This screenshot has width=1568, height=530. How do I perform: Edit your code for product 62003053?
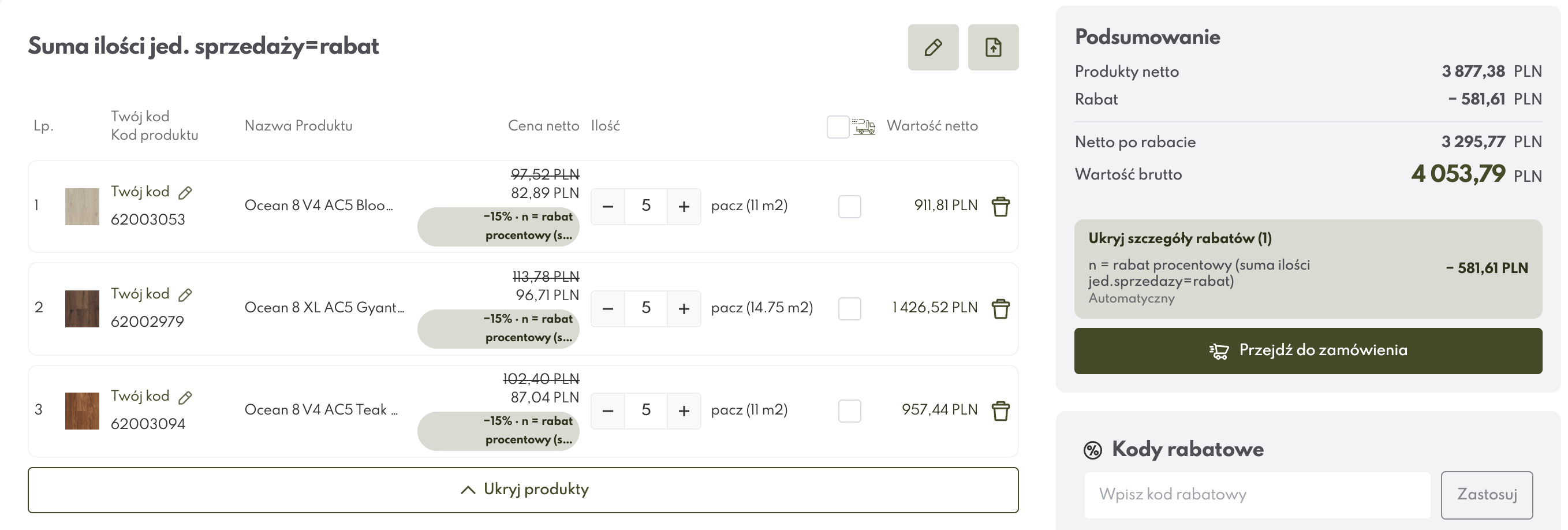[186, 193]
